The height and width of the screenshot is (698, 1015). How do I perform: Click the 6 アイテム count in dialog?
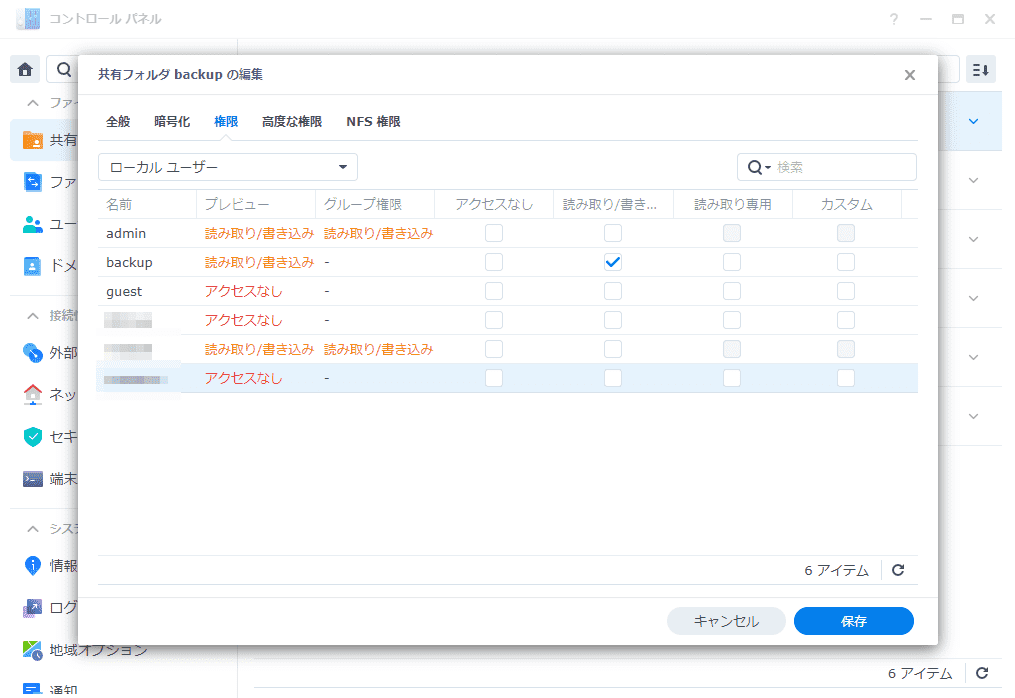point(836,570)
